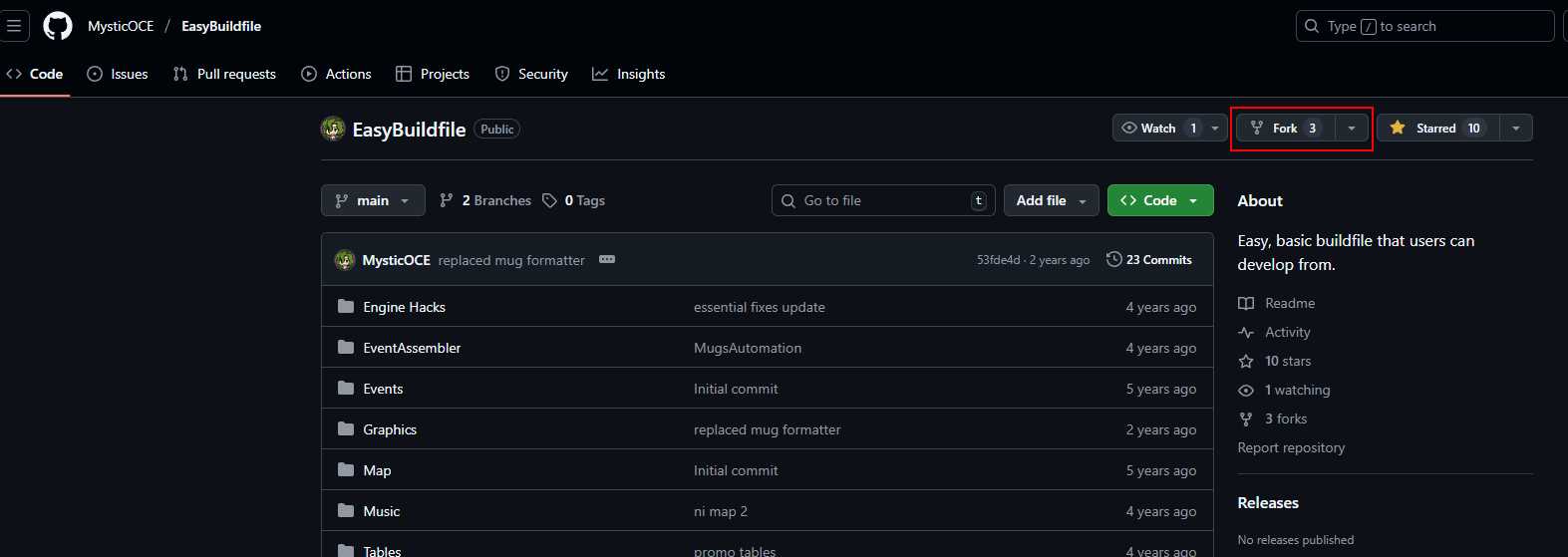Viewport: 1568px width, 557px height.
Task: Toggle Watch on this repository
Action: point(1158,129)
